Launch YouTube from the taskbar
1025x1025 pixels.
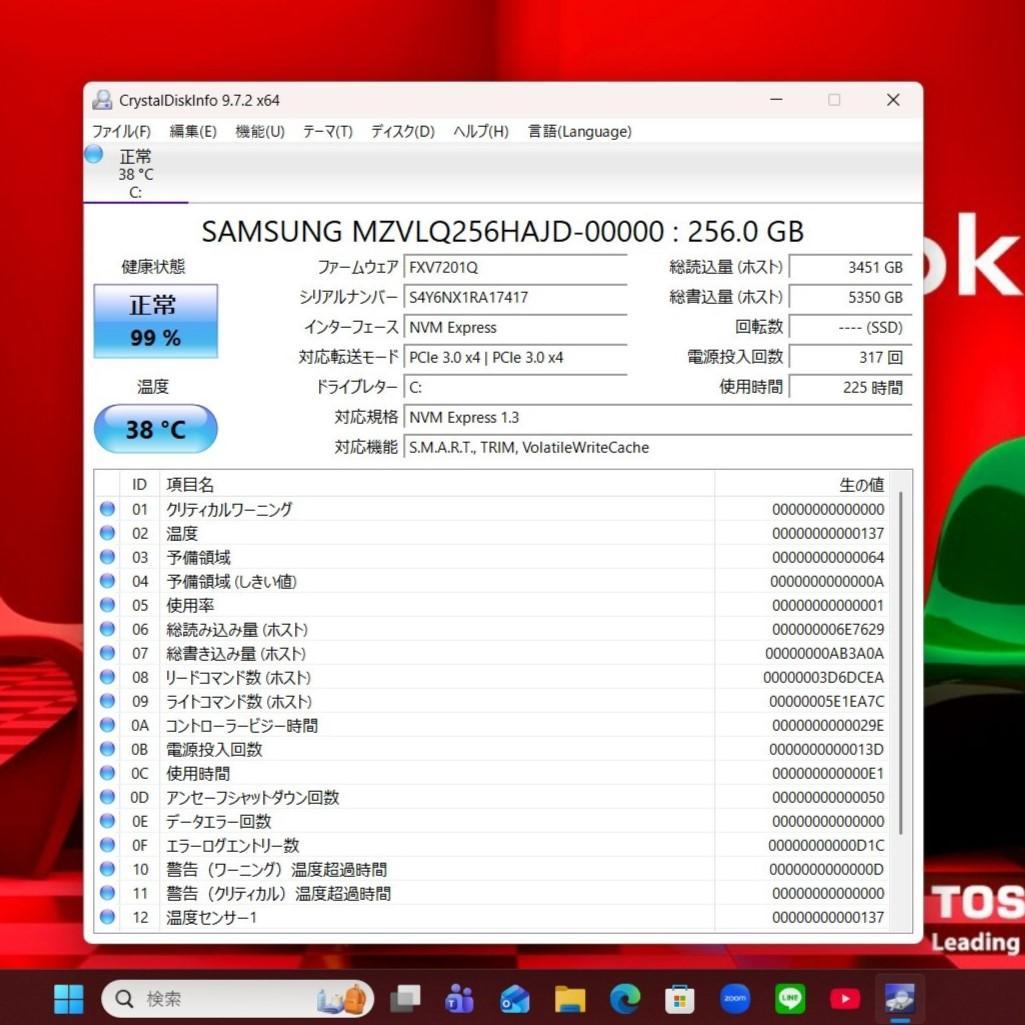845,998
